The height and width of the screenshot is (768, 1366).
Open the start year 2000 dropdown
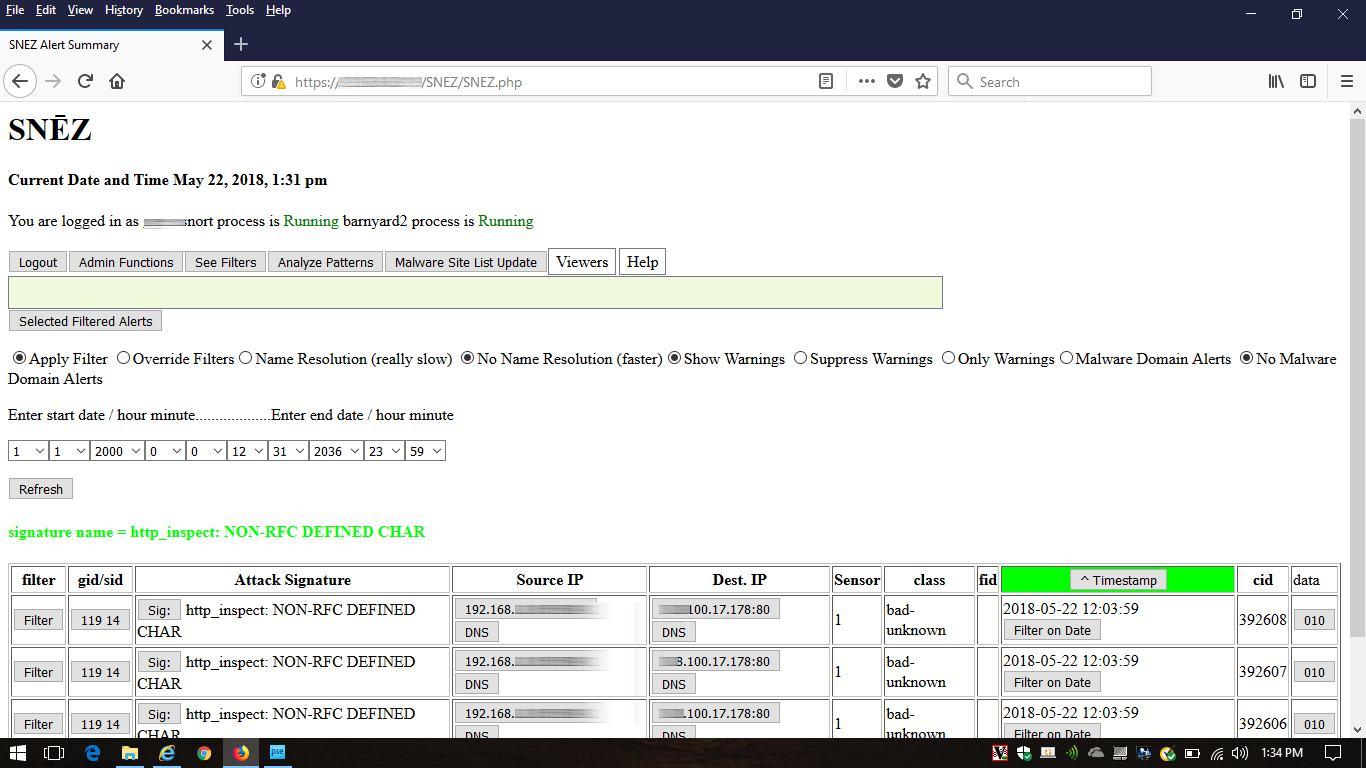116,450
